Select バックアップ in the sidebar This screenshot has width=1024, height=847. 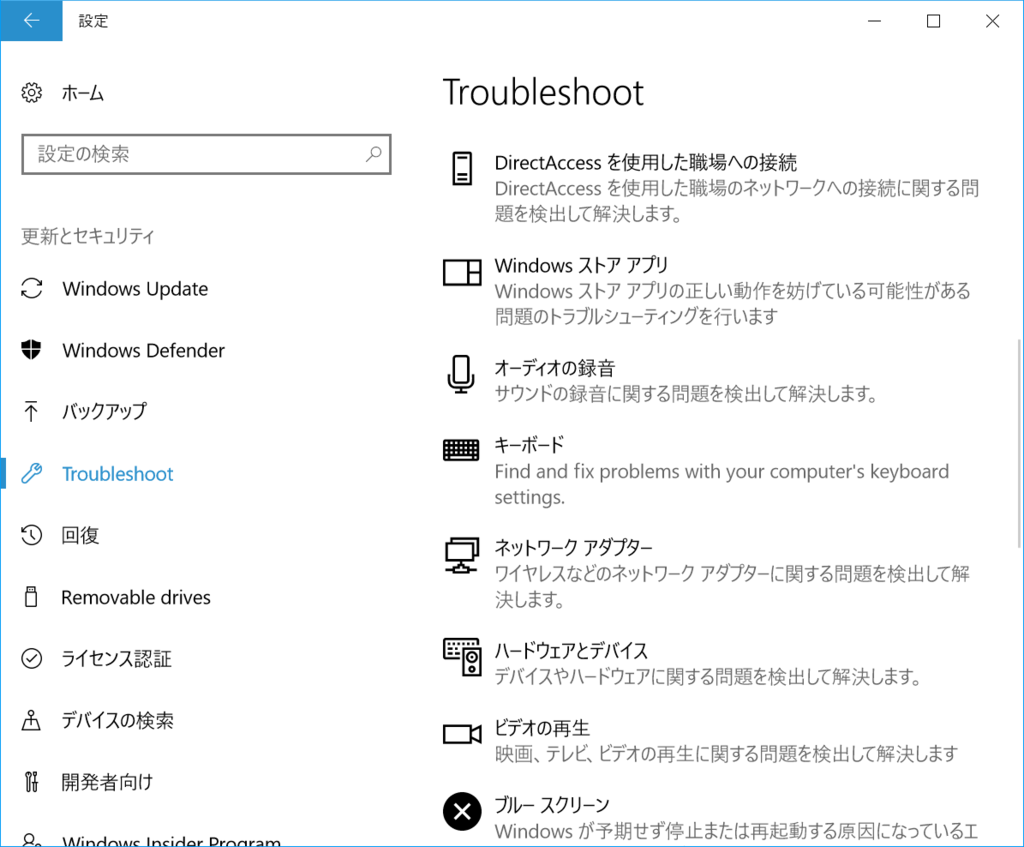click(x=104, y=411)
